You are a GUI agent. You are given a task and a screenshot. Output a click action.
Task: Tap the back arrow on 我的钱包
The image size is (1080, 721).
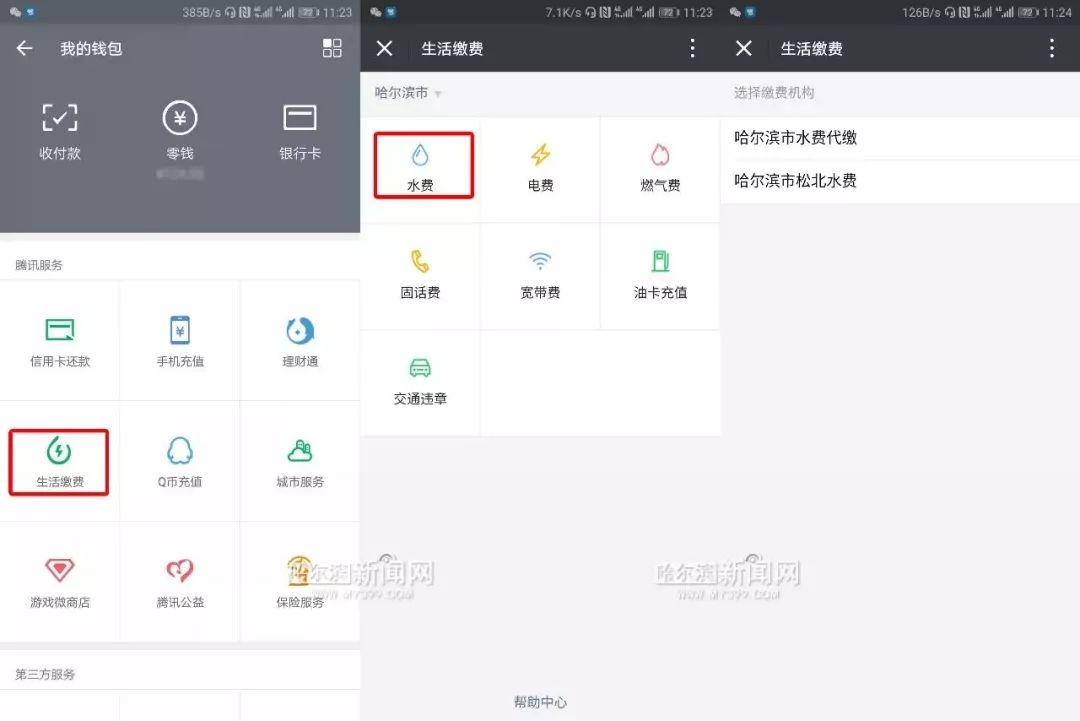coord(24,48)
